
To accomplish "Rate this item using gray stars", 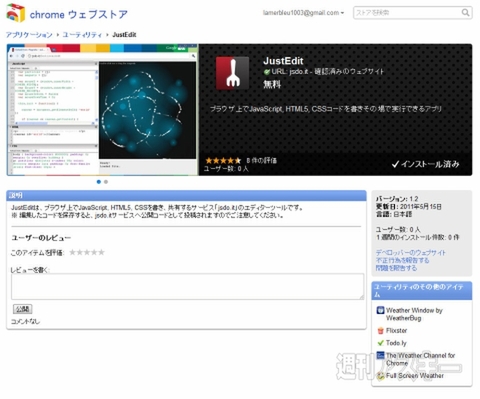I will point(87,252).
